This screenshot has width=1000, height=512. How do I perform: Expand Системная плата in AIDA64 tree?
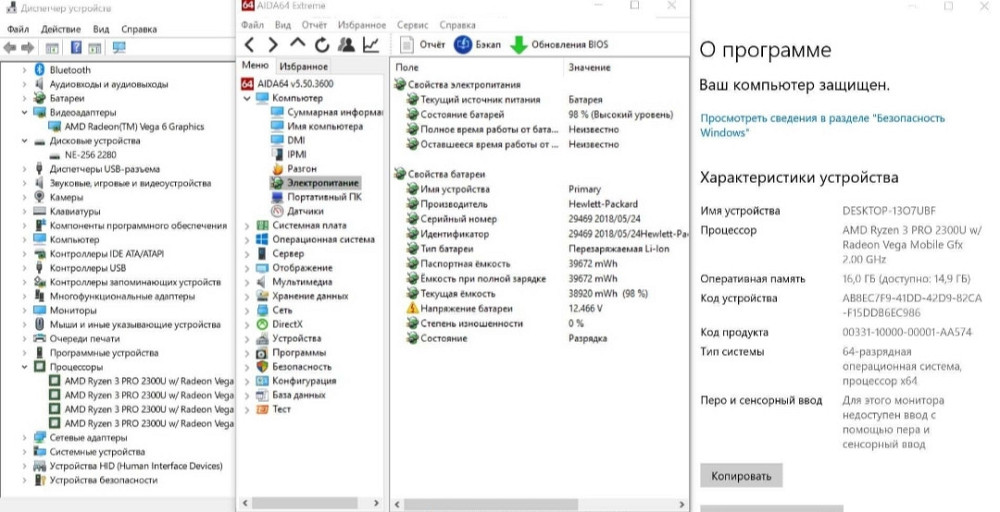(248, 226)
